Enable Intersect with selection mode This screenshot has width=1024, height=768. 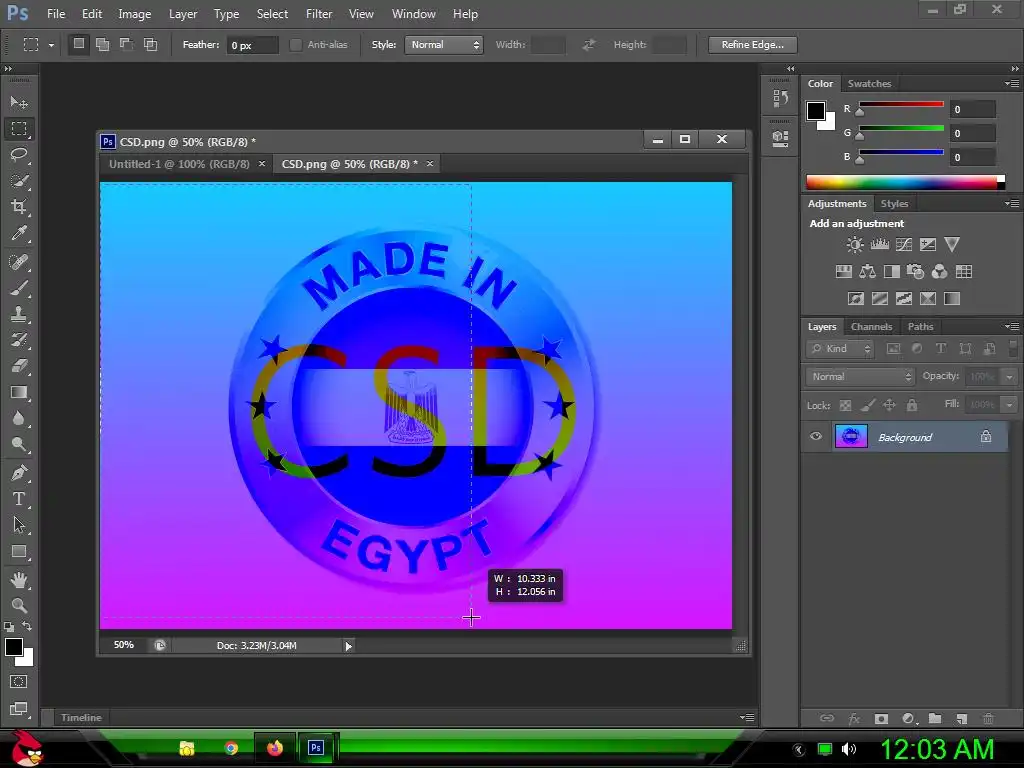pos(150,44)
